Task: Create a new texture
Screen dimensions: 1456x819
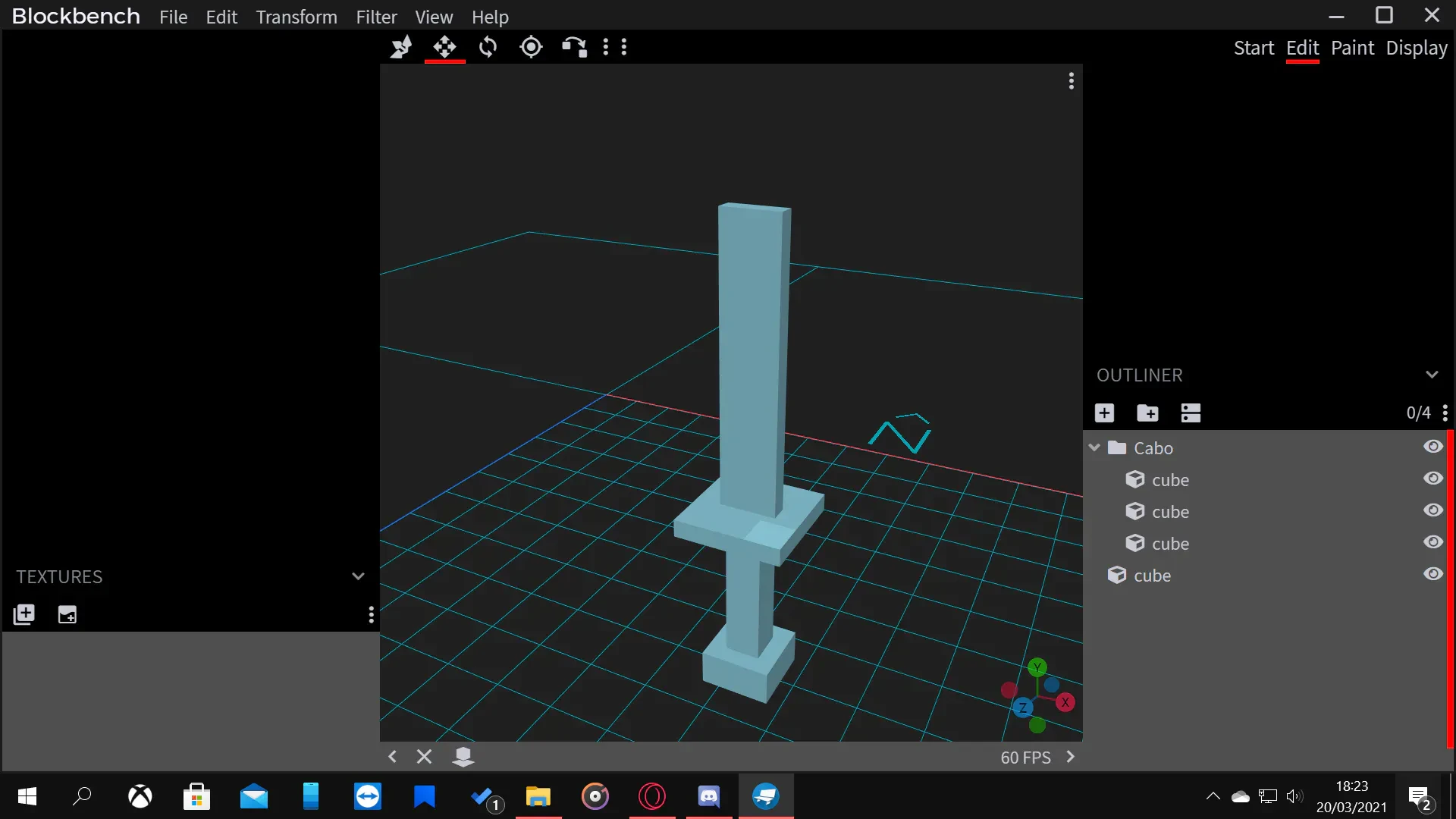Action: click(67, 614)
